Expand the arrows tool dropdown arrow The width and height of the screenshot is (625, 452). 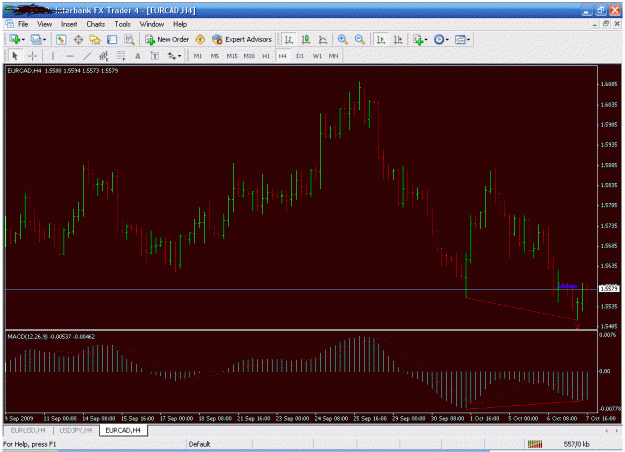click(x=180, y=56)
